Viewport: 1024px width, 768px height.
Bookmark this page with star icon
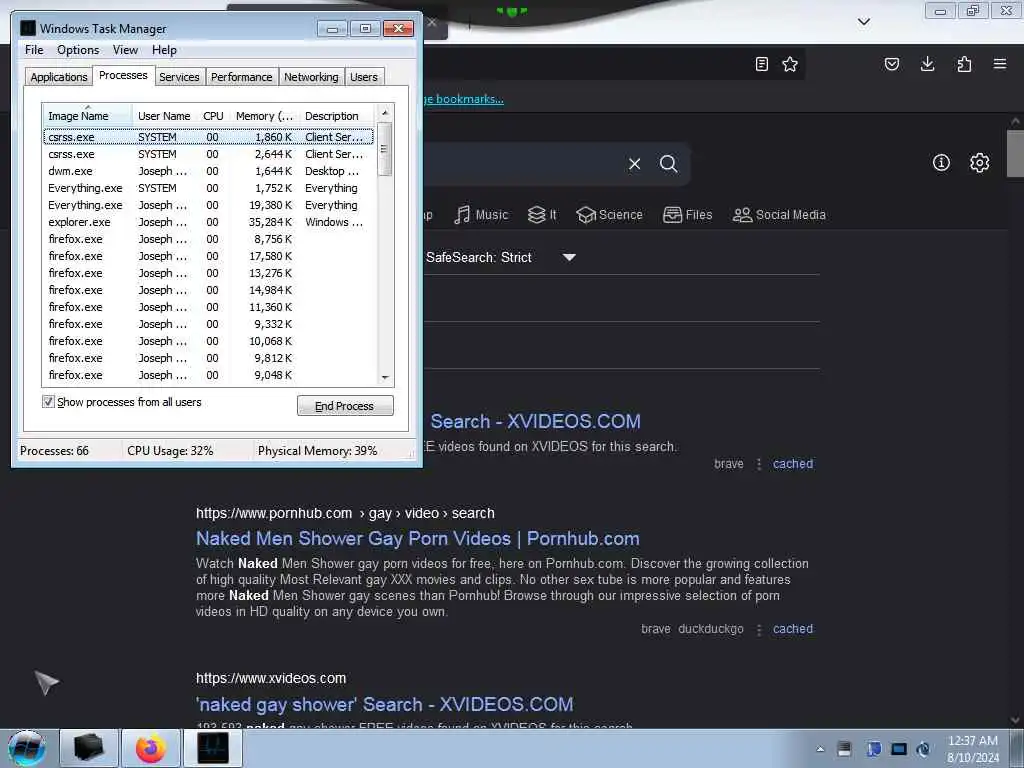[790, 64]
